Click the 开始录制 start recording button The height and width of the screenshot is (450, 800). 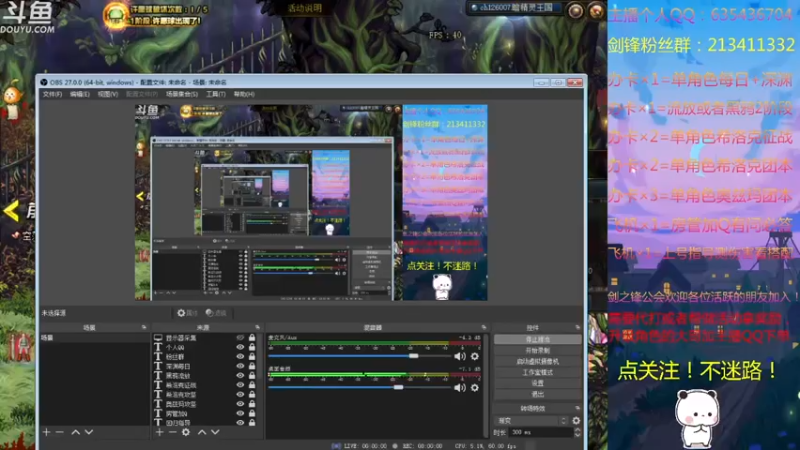[537, 351]
